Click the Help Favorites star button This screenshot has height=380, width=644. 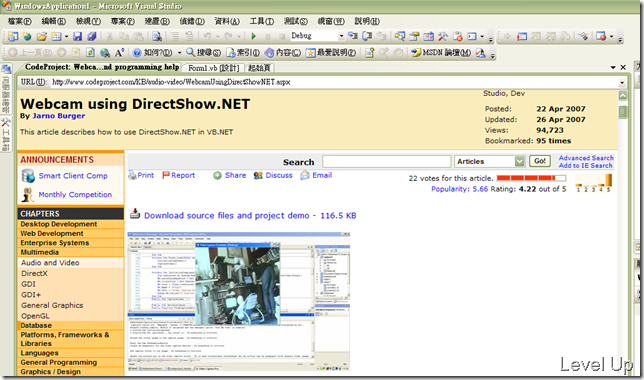pos(331,53)
